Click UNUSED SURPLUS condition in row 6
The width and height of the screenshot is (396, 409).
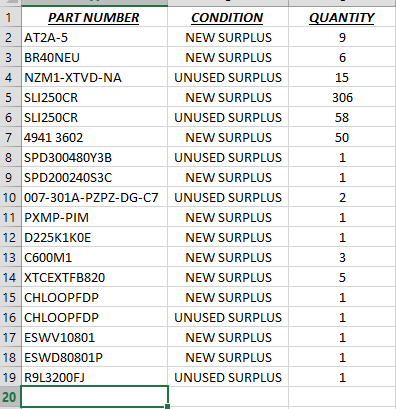(x=228, y=117)
